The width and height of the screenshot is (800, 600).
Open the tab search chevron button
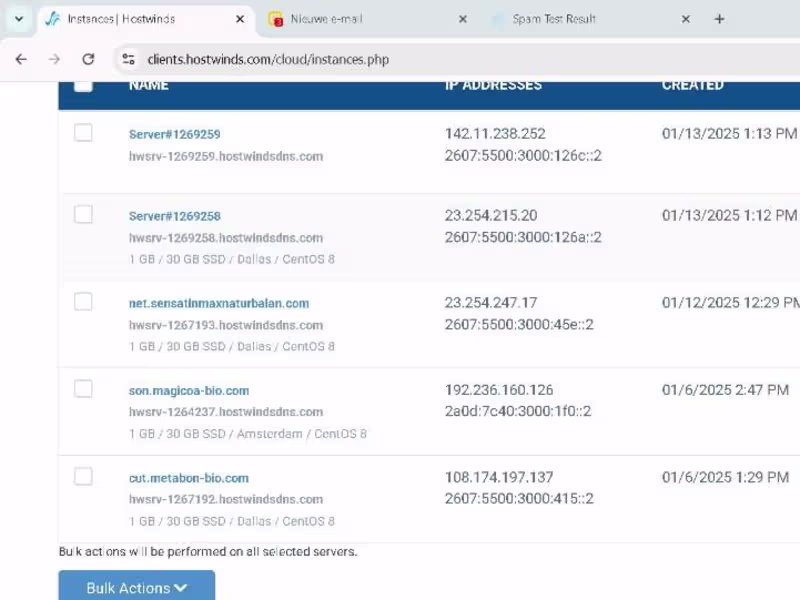(x=19, y=19)
